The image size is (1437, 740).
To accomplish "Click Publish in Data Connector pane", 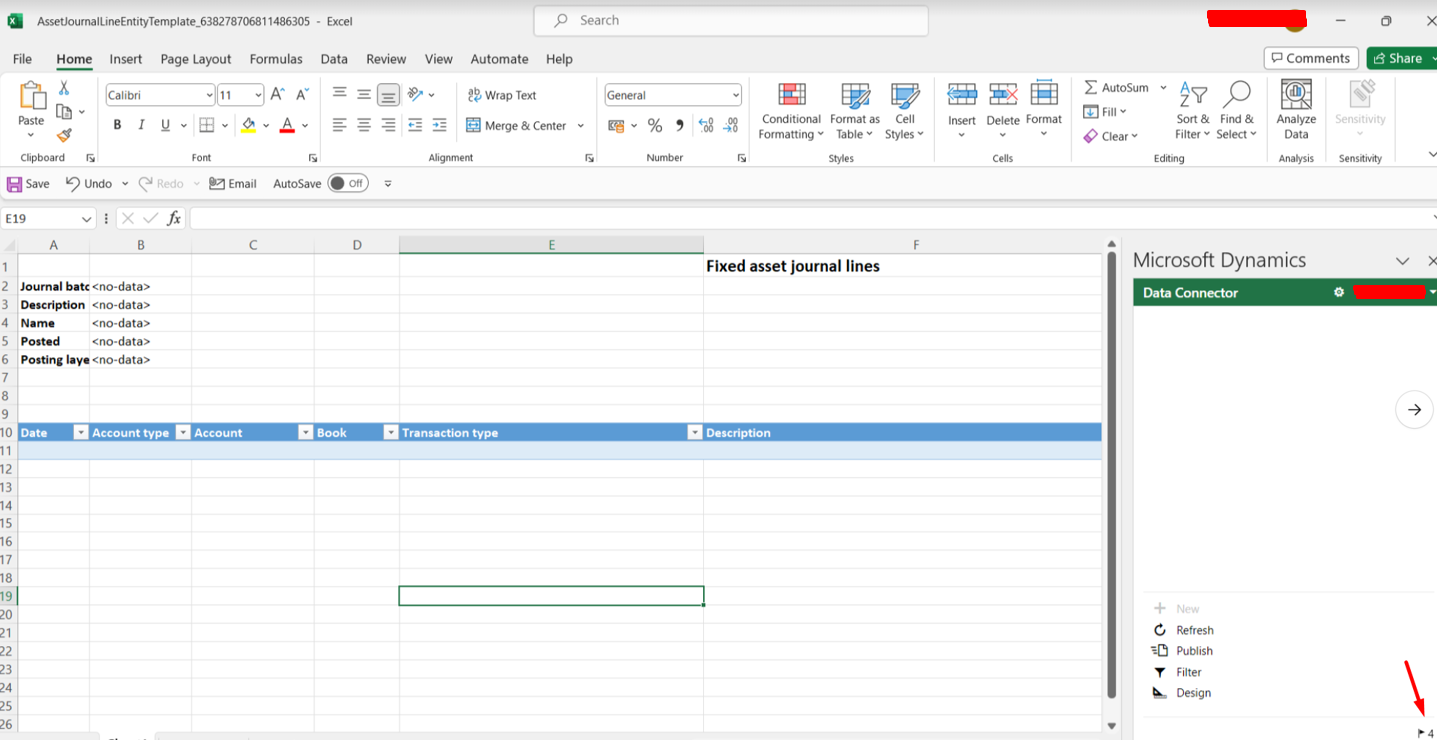I will pyautogui.click(x=1183, y=651).
